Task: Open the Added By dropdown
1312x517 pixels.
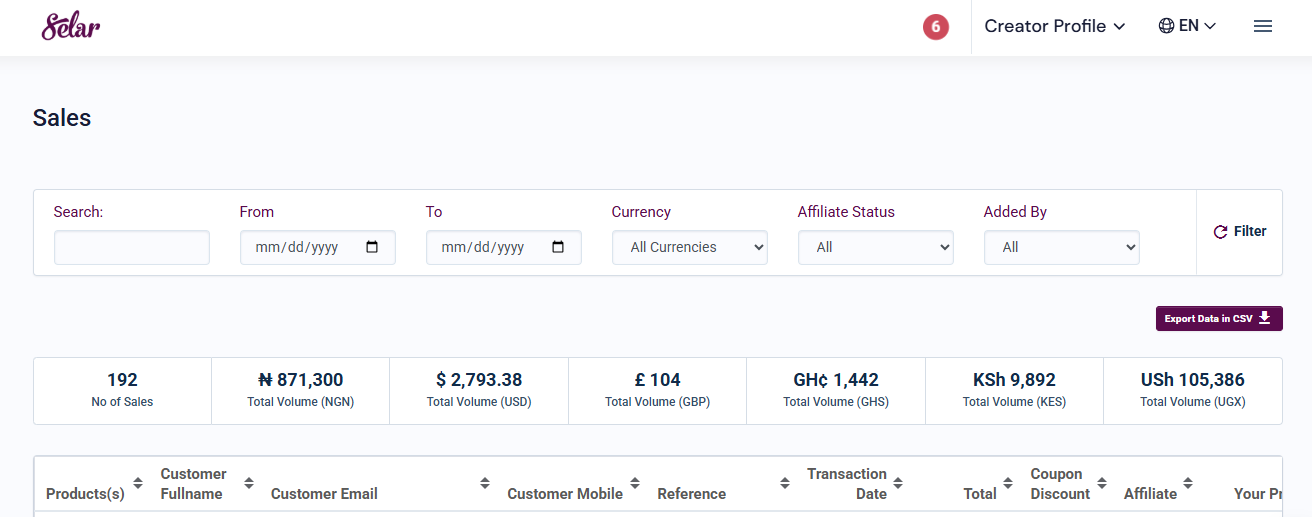Action: click(x=1062, y=247)
